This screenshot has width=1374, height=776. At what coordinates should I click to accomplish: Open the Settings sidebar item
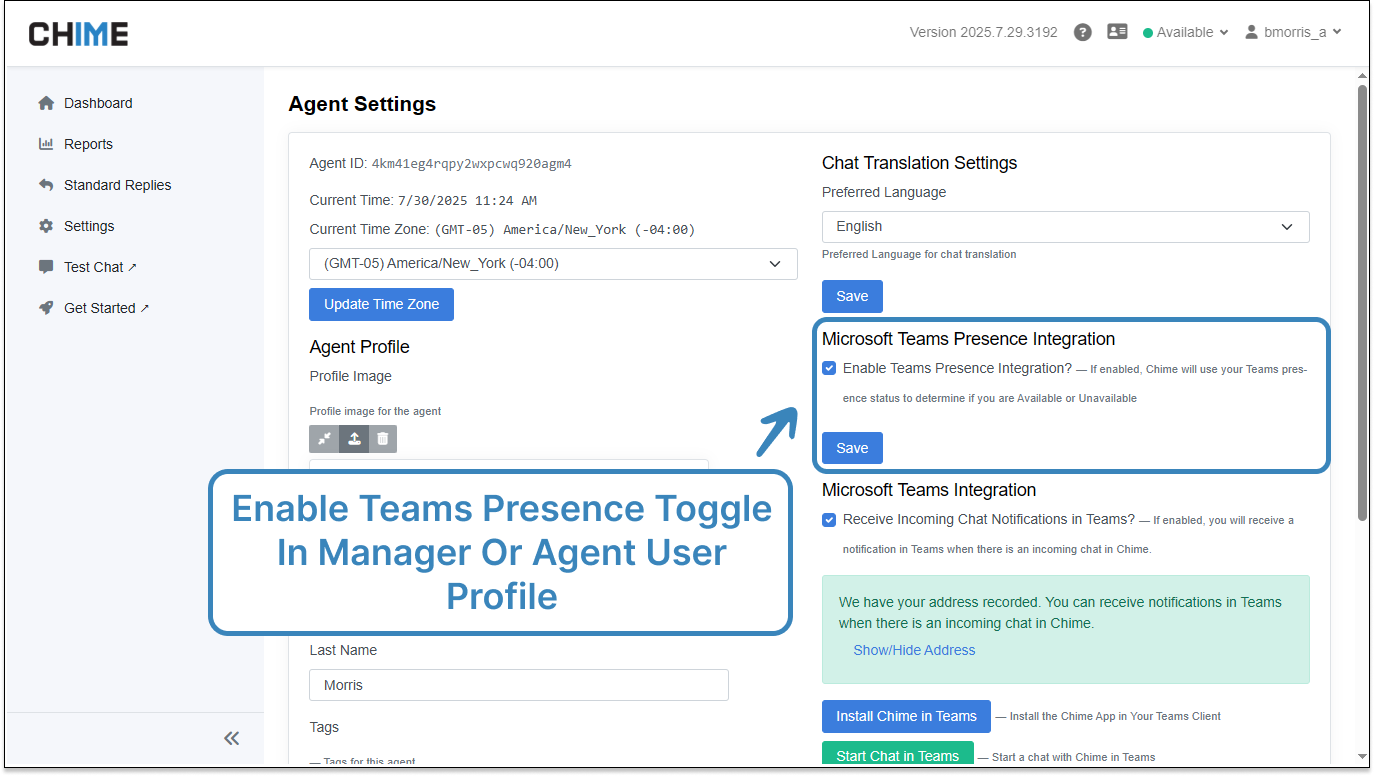[x=89, y=226]
